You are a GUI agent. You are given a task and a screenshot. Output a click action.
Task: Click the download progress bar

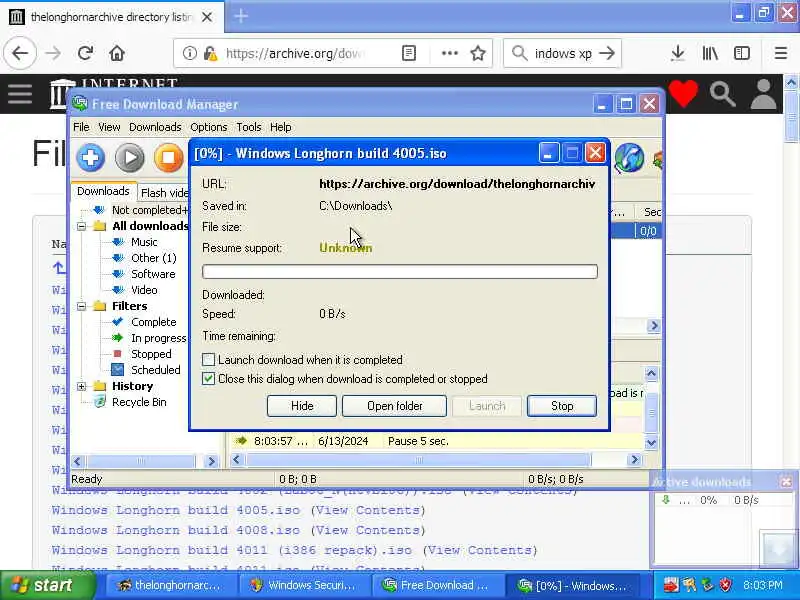click(x=399, y=271)
